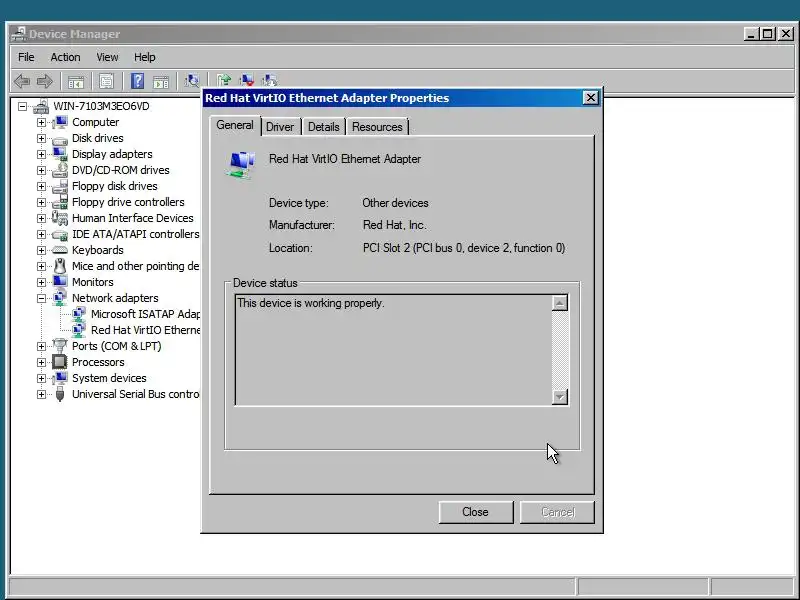
Task: Click the Computer category icon
Action: 60,122
